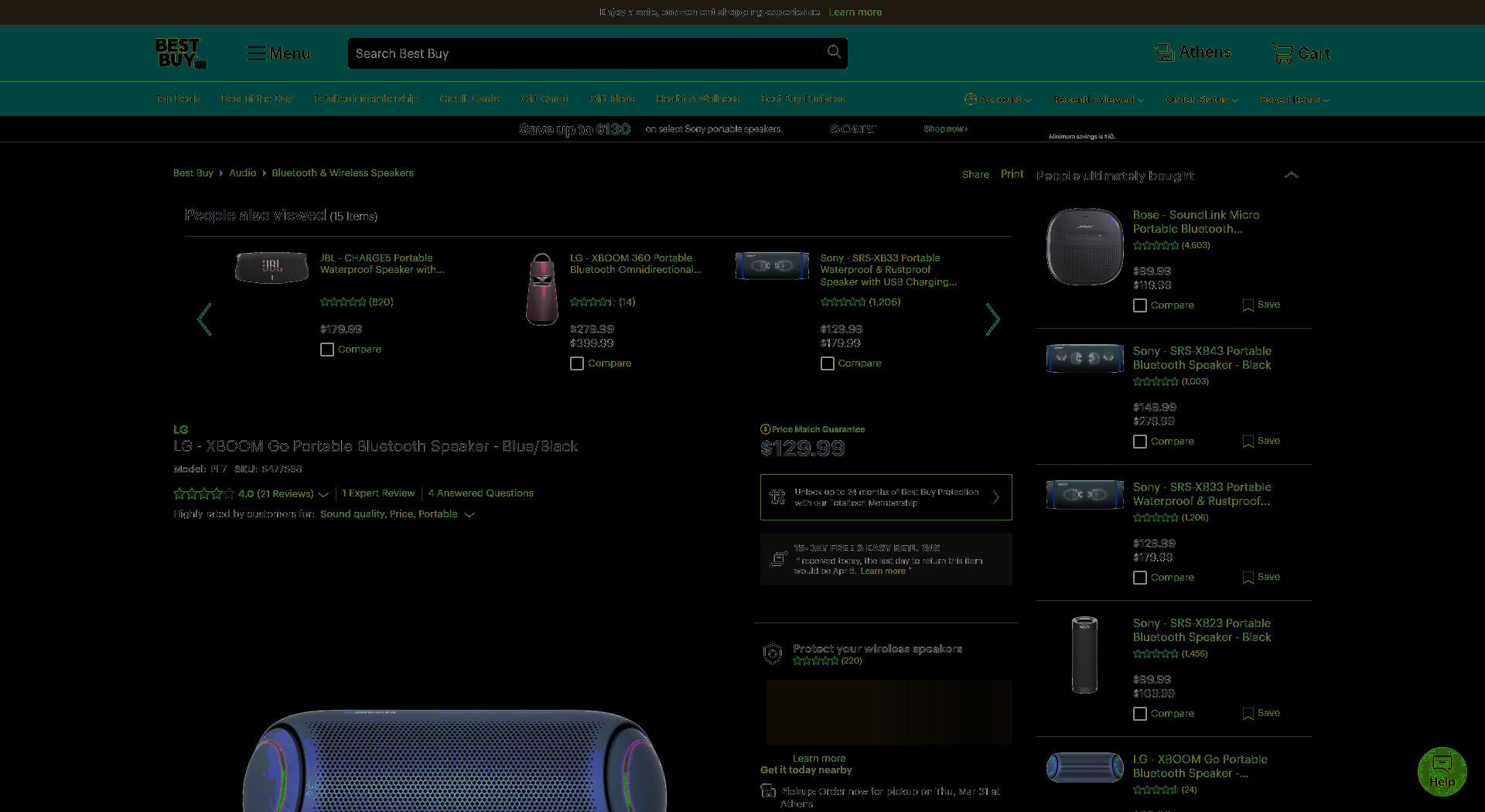Open the 4 Answered Questions link
The height and width of the screenshot is (812, 1485).
click(480, 493)
